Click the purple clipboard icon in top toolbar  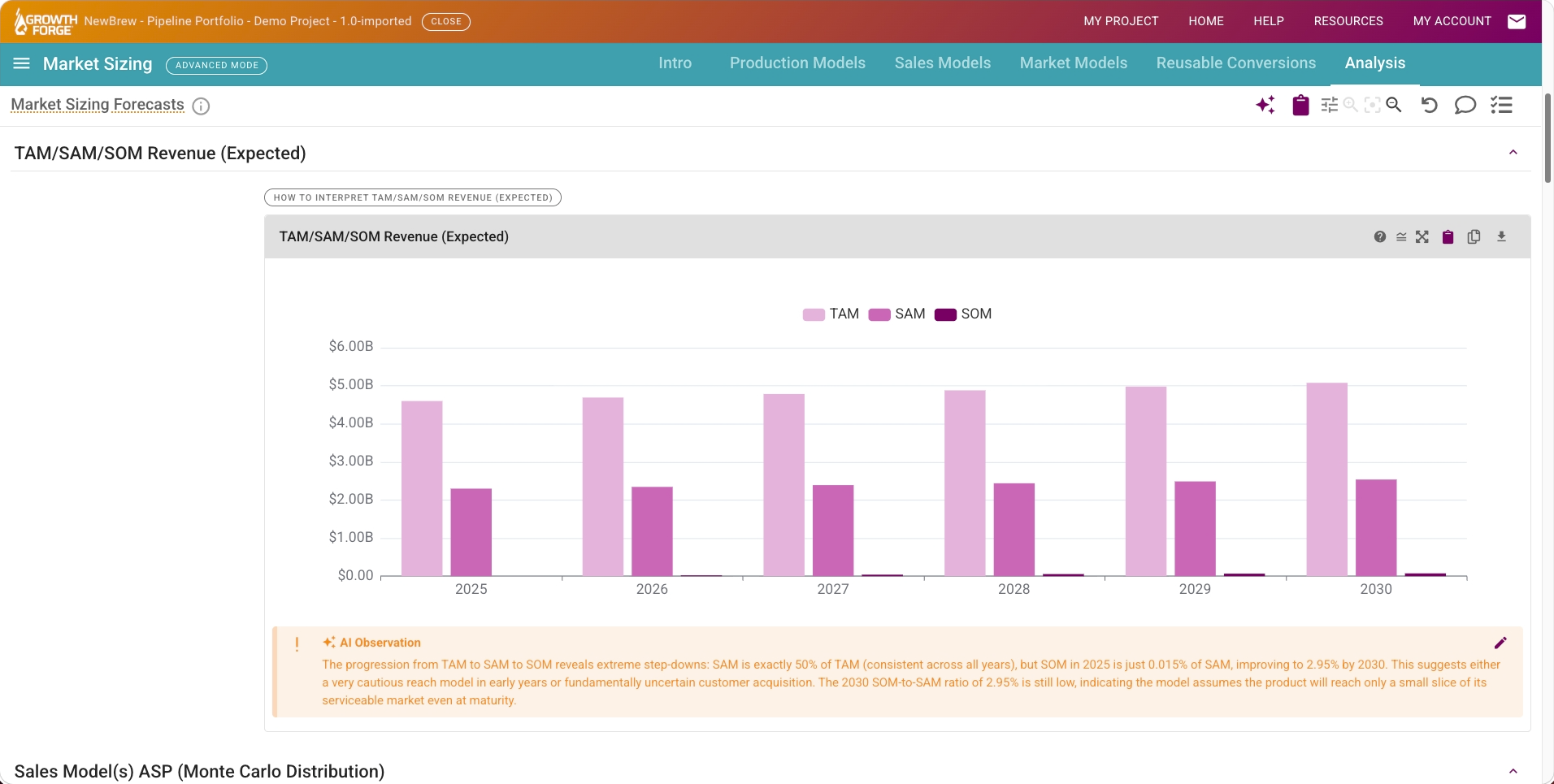[1300, 105]
